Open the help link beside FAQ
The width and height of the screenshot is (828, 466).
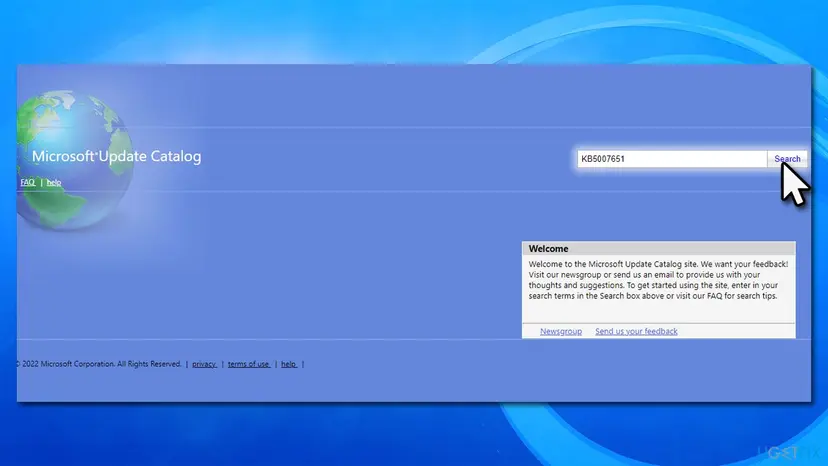point(54,182)
